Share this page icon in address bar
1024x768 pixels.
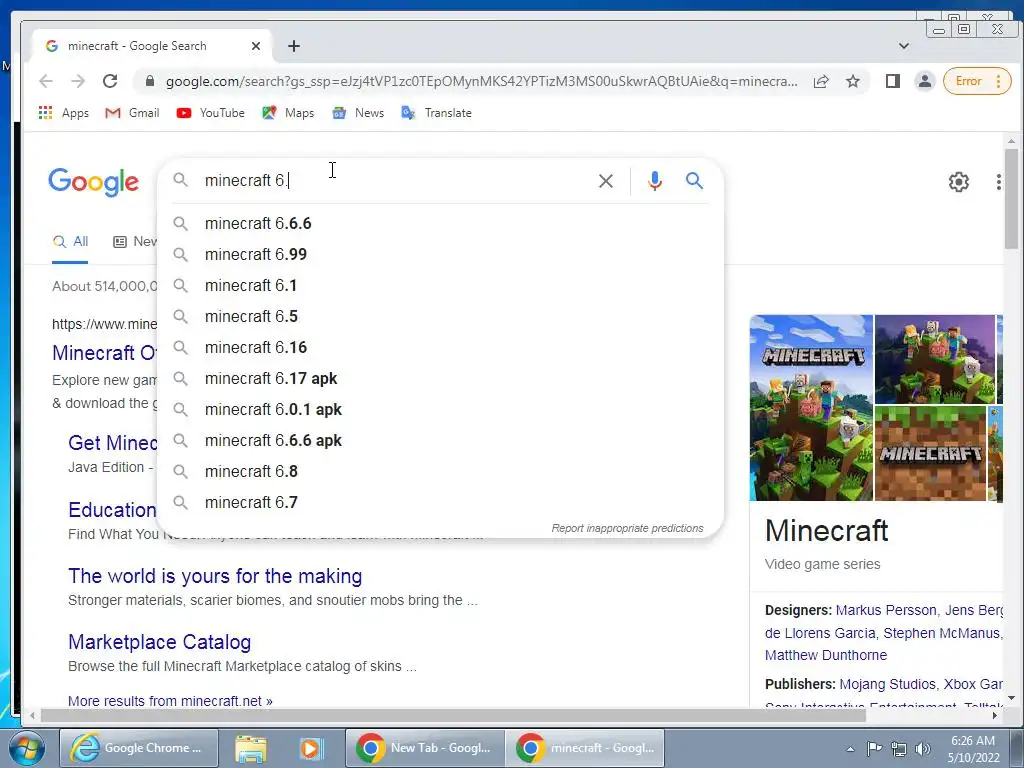(x=821, y=81)
